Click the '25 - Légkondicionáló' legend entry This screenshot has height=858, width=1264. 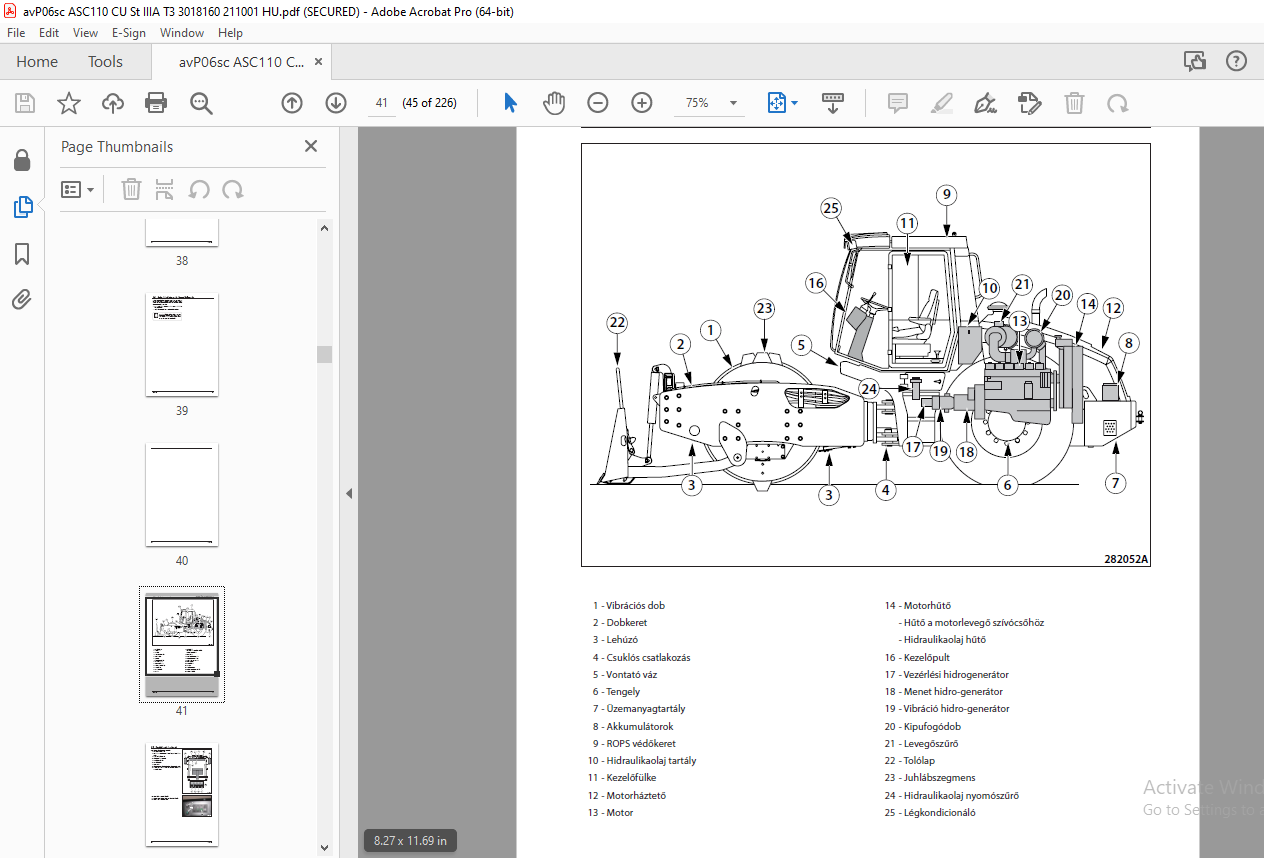click(x=929, y=812)
